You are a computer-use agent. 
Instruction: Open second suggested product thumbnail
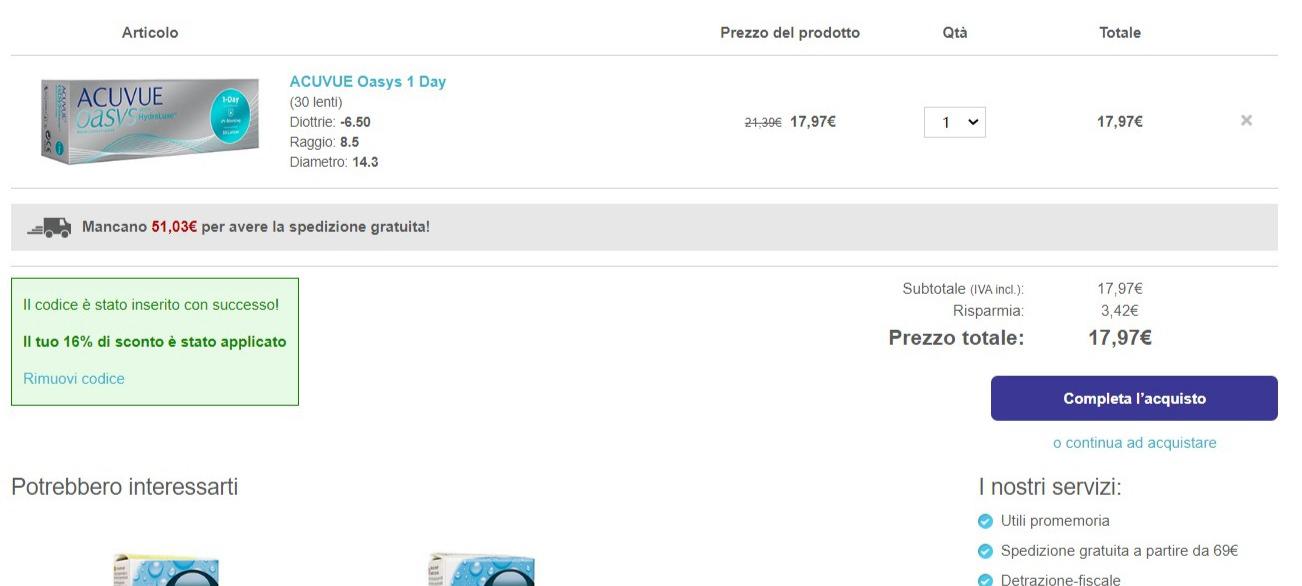[481, 570]
